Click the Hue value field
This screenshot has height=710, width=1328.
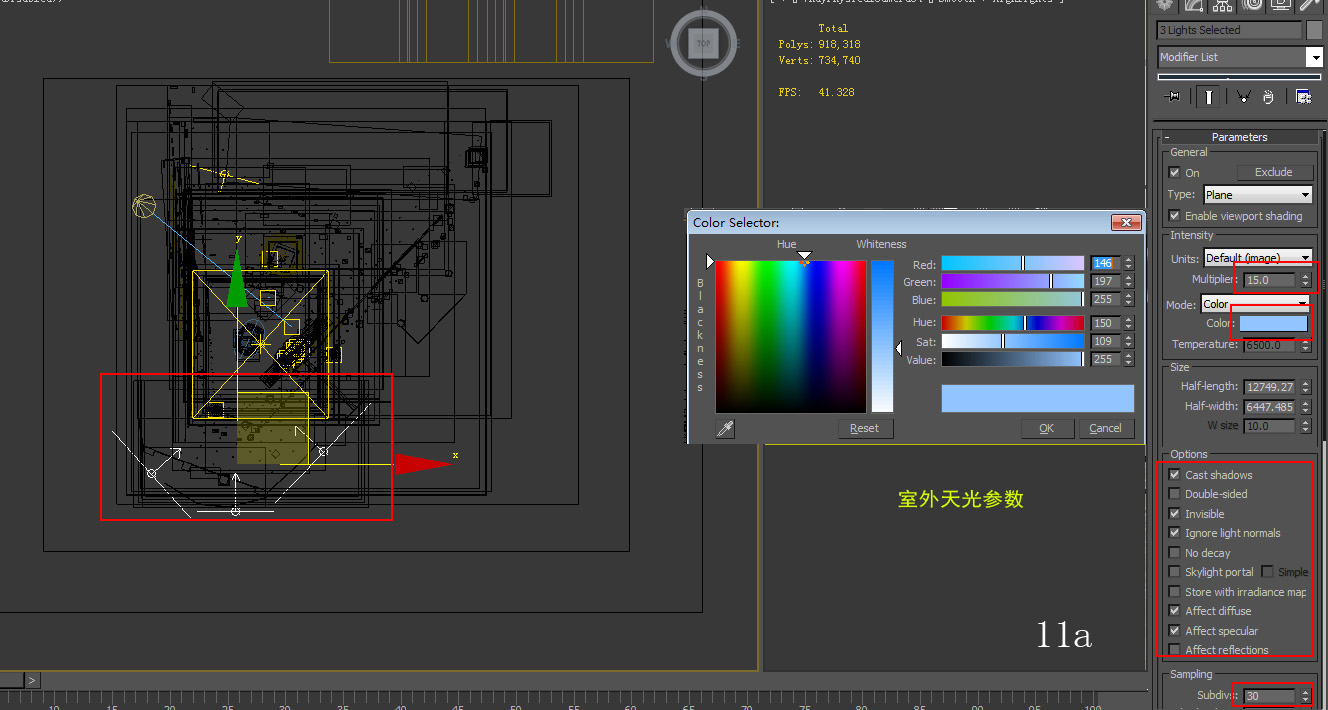1105,323
